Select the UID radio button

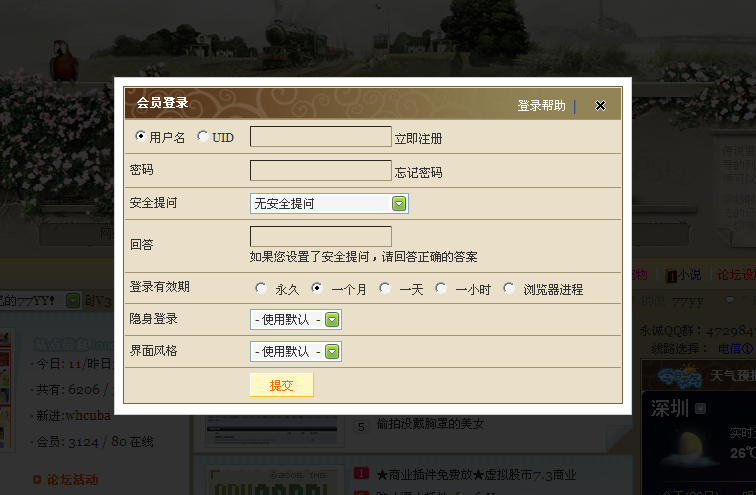(202, 136)
